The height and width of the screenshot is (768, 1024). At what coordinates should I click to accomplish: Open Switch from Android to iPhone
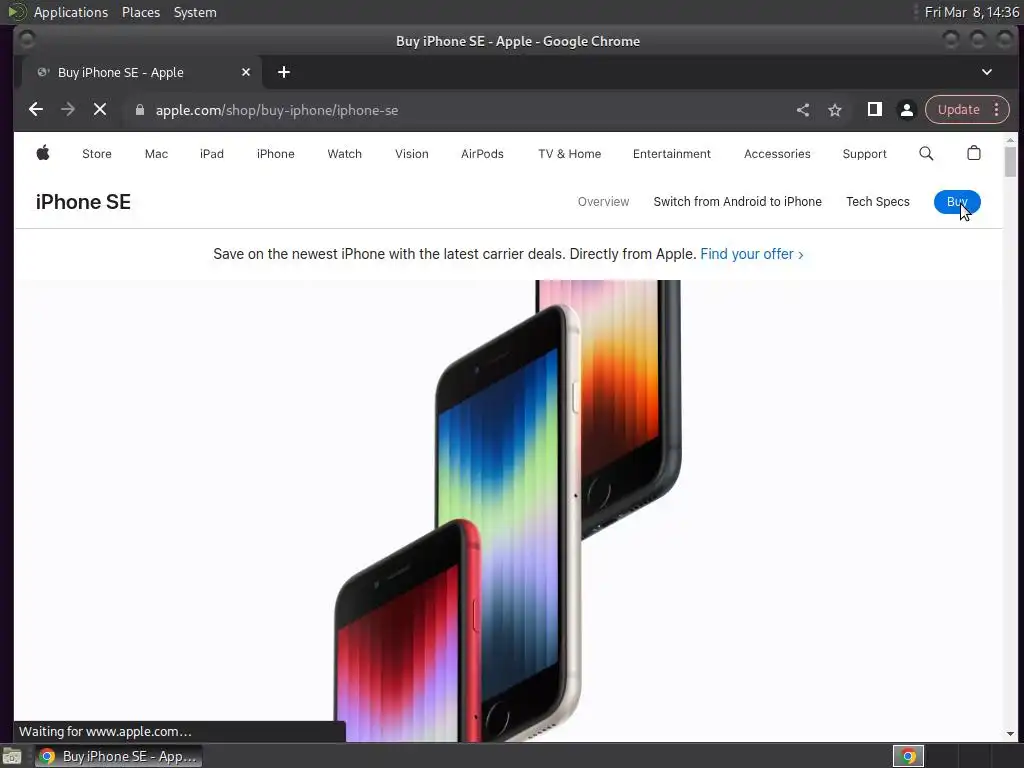pos(737,202)
